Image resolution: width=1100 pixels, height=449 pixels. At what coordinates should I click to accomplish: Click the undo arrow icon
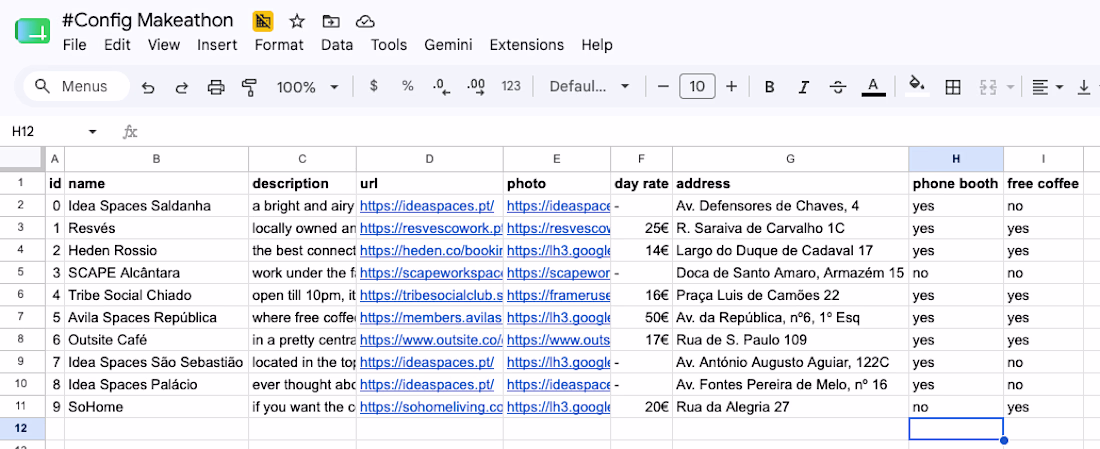click(148, 87)
